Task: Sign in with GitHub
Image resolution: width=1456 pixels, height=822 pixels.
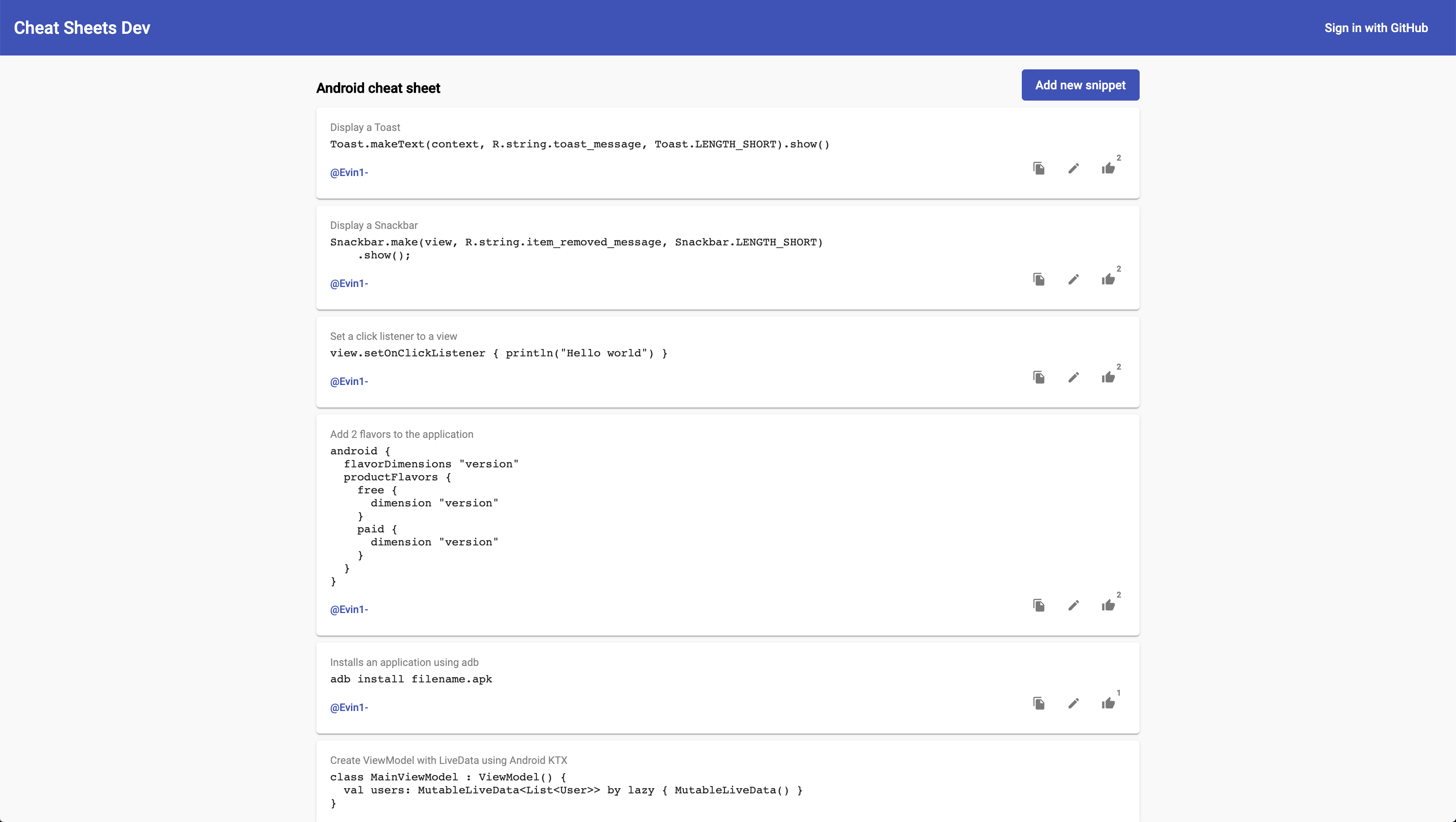Action: 1376,28
